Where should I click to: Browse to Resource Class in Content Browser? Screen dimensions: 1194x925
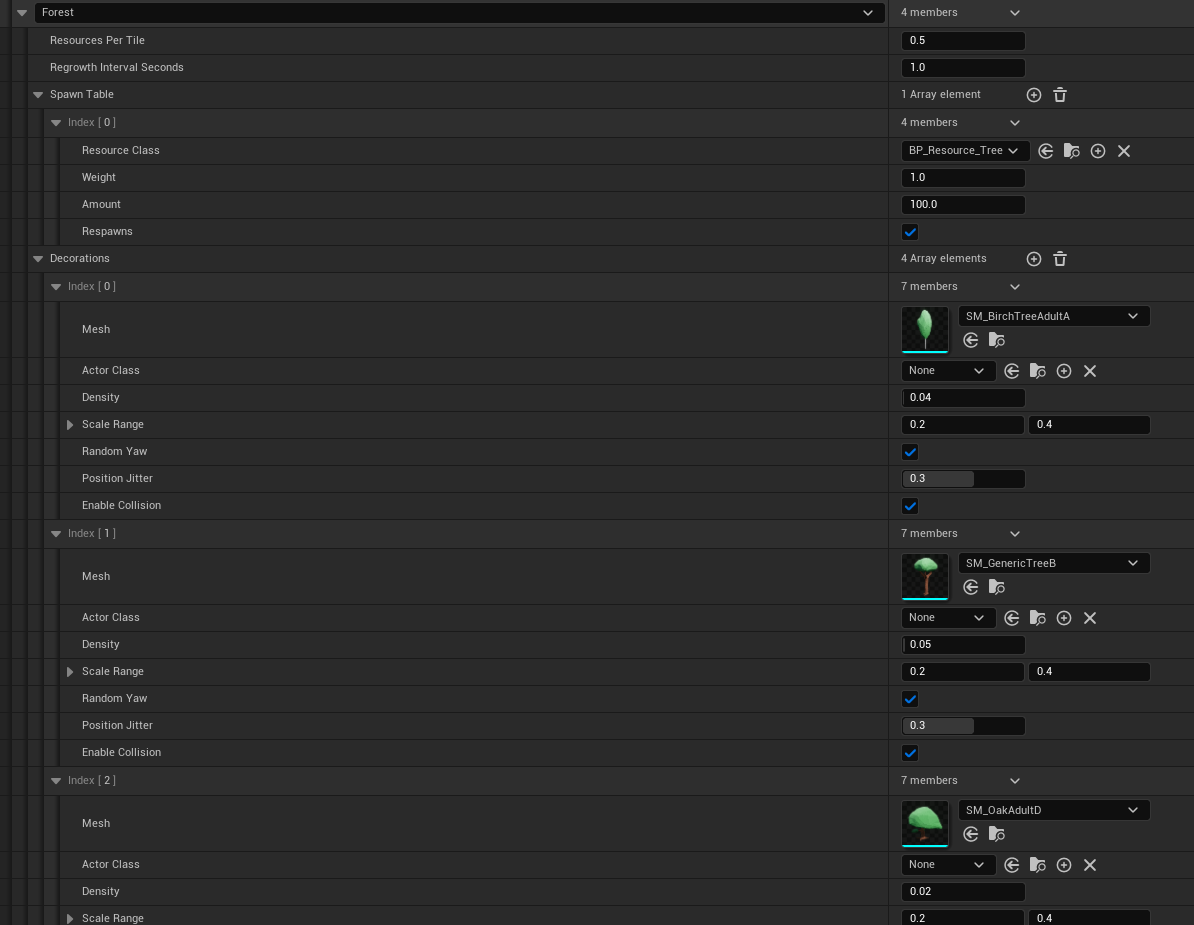[x=1071, y=151]
